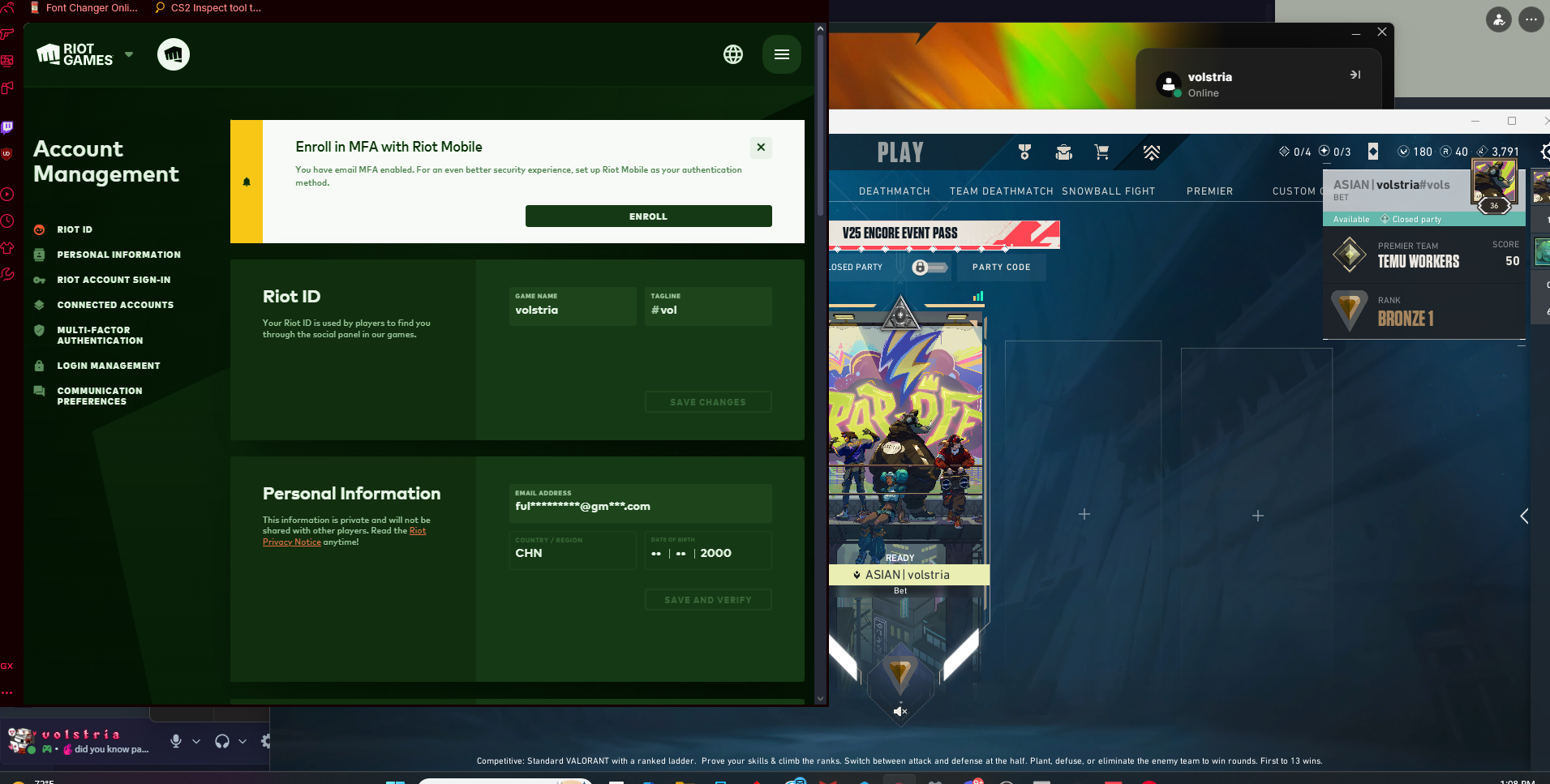This screenshot has width=1550, height=784.
Task: Click the Party Code button
Action: tap(1002, 268)
